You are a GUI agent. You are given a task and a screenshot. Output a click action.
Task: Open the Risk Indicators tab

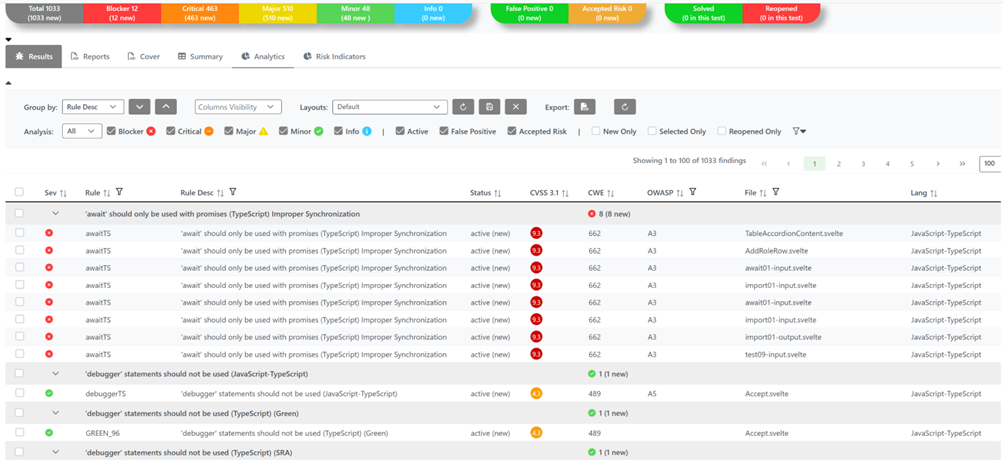click(334, 57)
